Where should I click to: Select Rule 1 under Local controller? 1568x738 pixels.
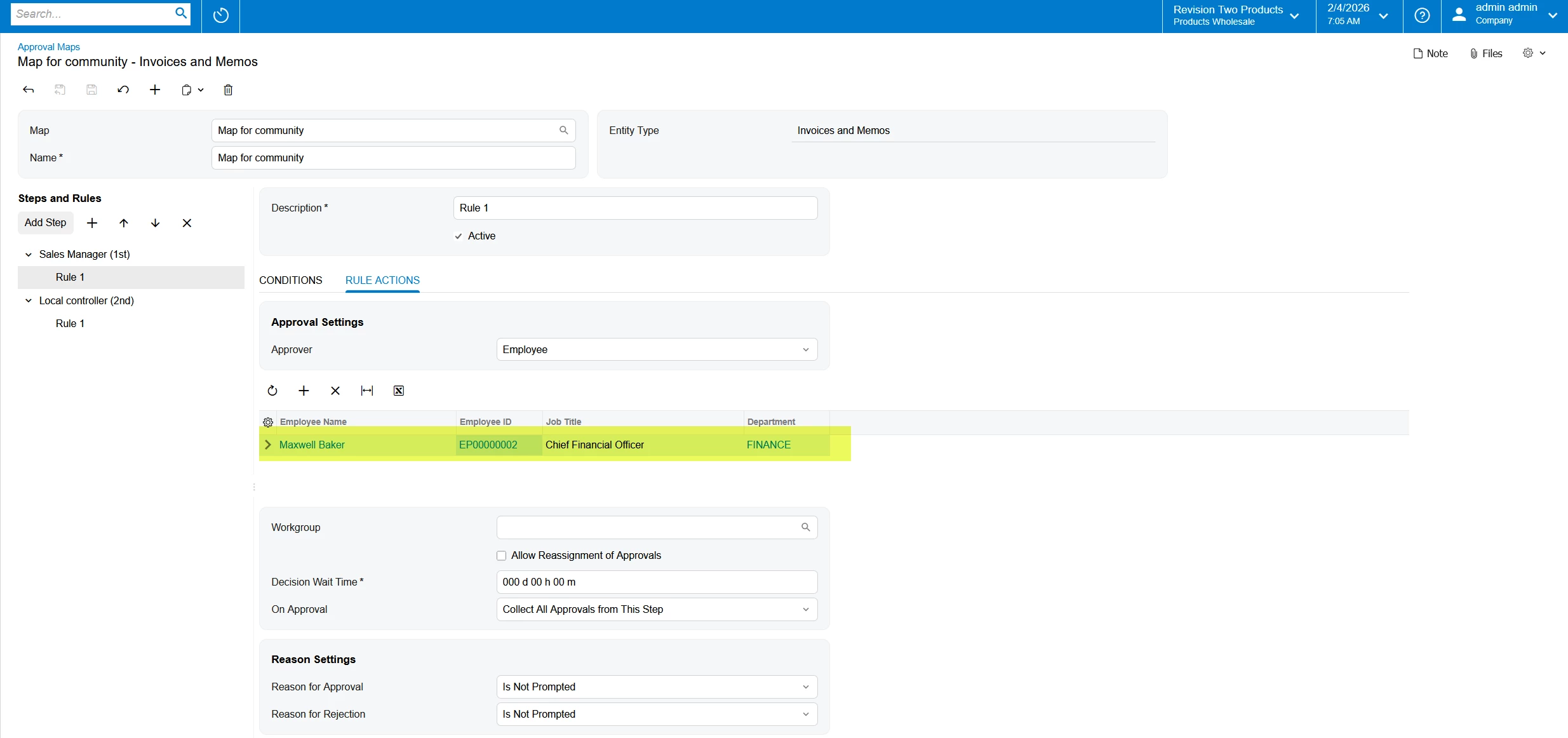70,323
